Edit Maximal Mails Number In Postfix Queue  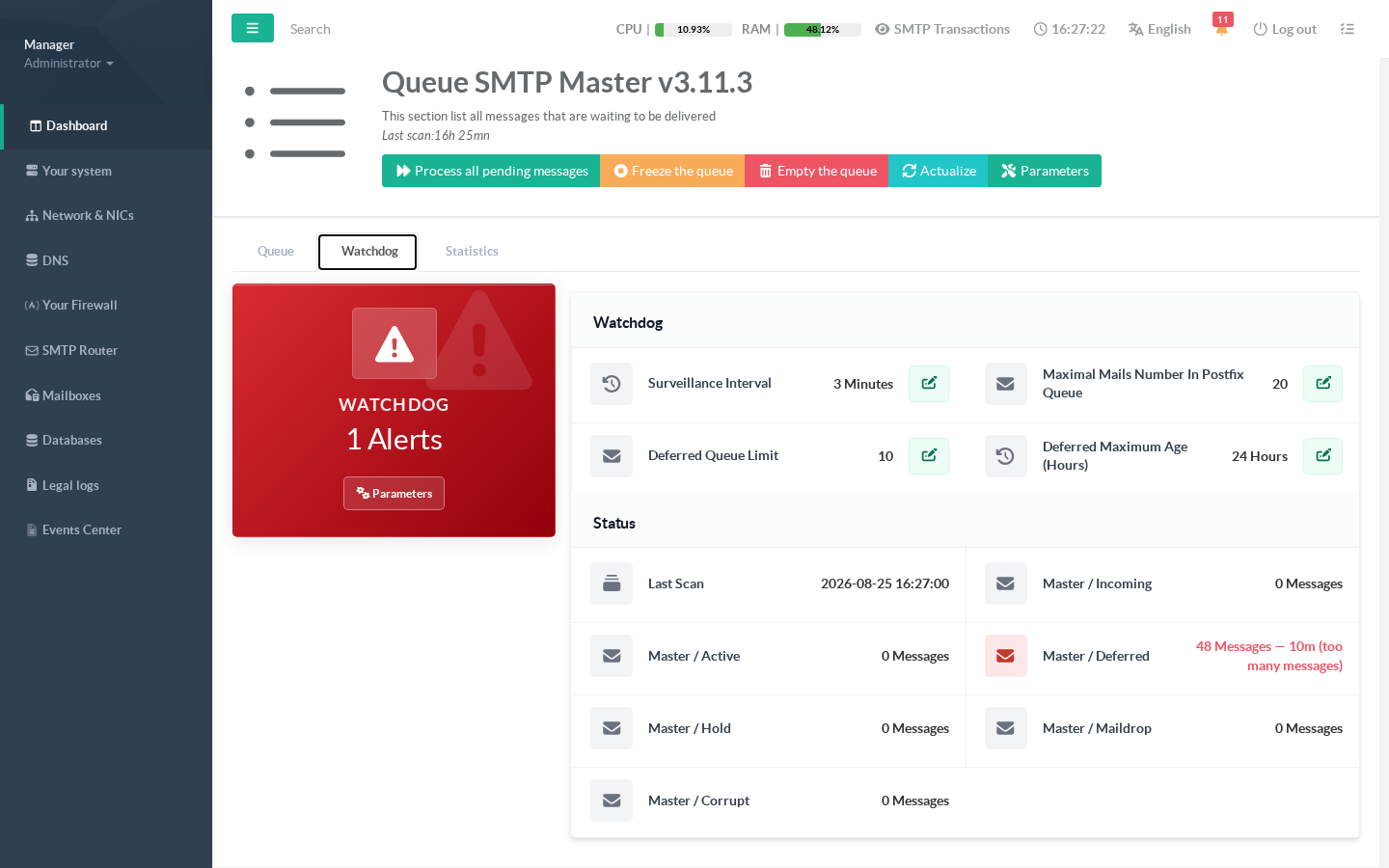click(1322, 384)
